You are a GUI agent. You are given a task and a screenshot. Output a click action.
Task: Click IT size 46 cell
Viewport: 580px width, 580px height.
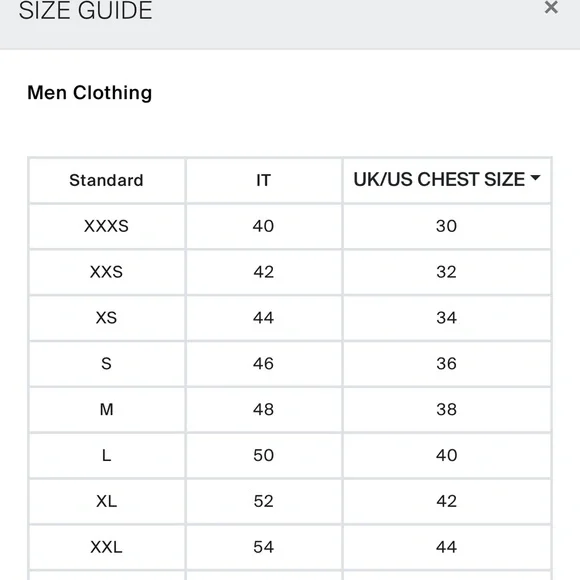[x=264, y=364]
